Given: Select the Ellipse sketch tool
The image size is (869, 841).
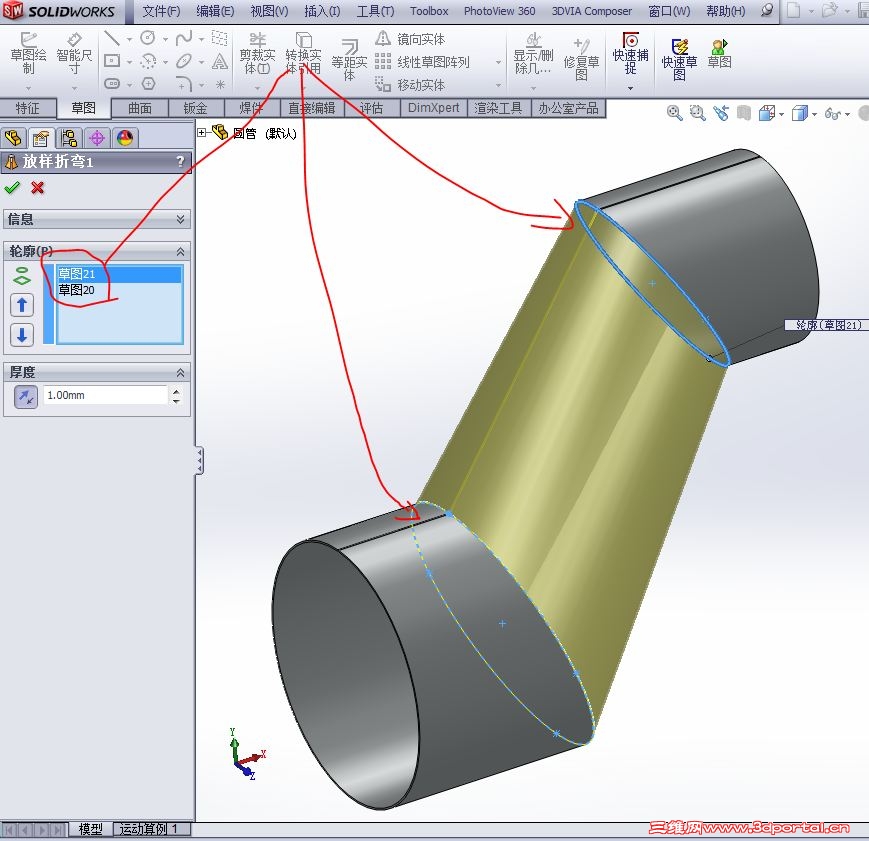Looking at the screenshot, I should tap(183, 60).
